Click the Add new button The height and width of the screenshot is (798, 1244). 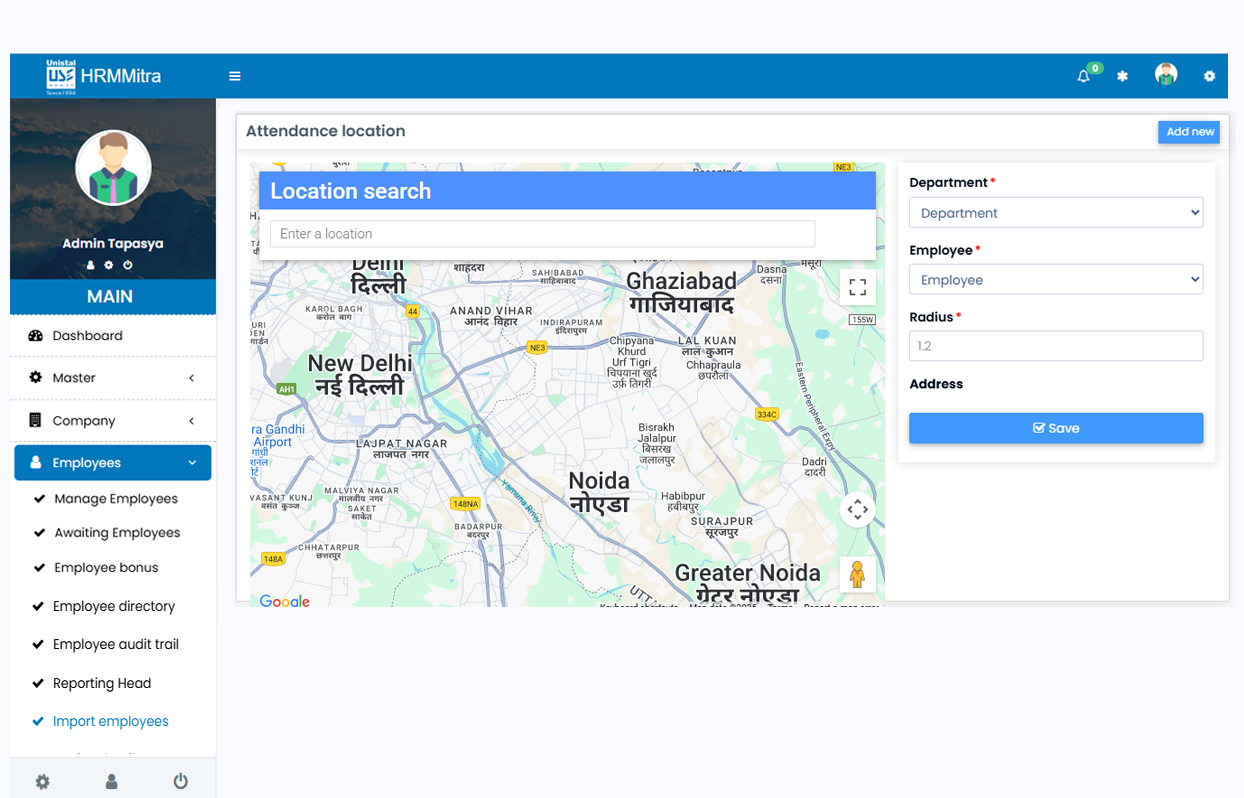1189,132
